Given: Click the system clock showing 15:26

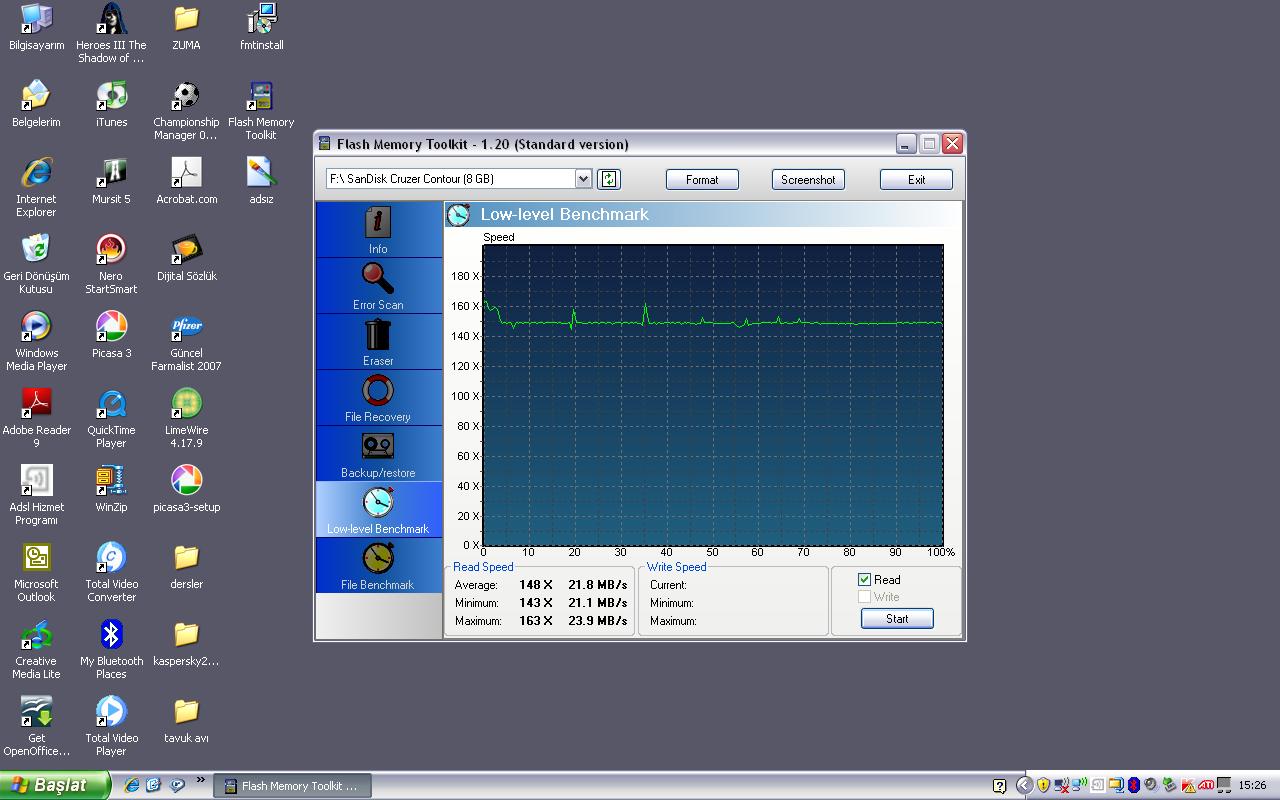Looking at the screenshot, I should coord(1252,786).
